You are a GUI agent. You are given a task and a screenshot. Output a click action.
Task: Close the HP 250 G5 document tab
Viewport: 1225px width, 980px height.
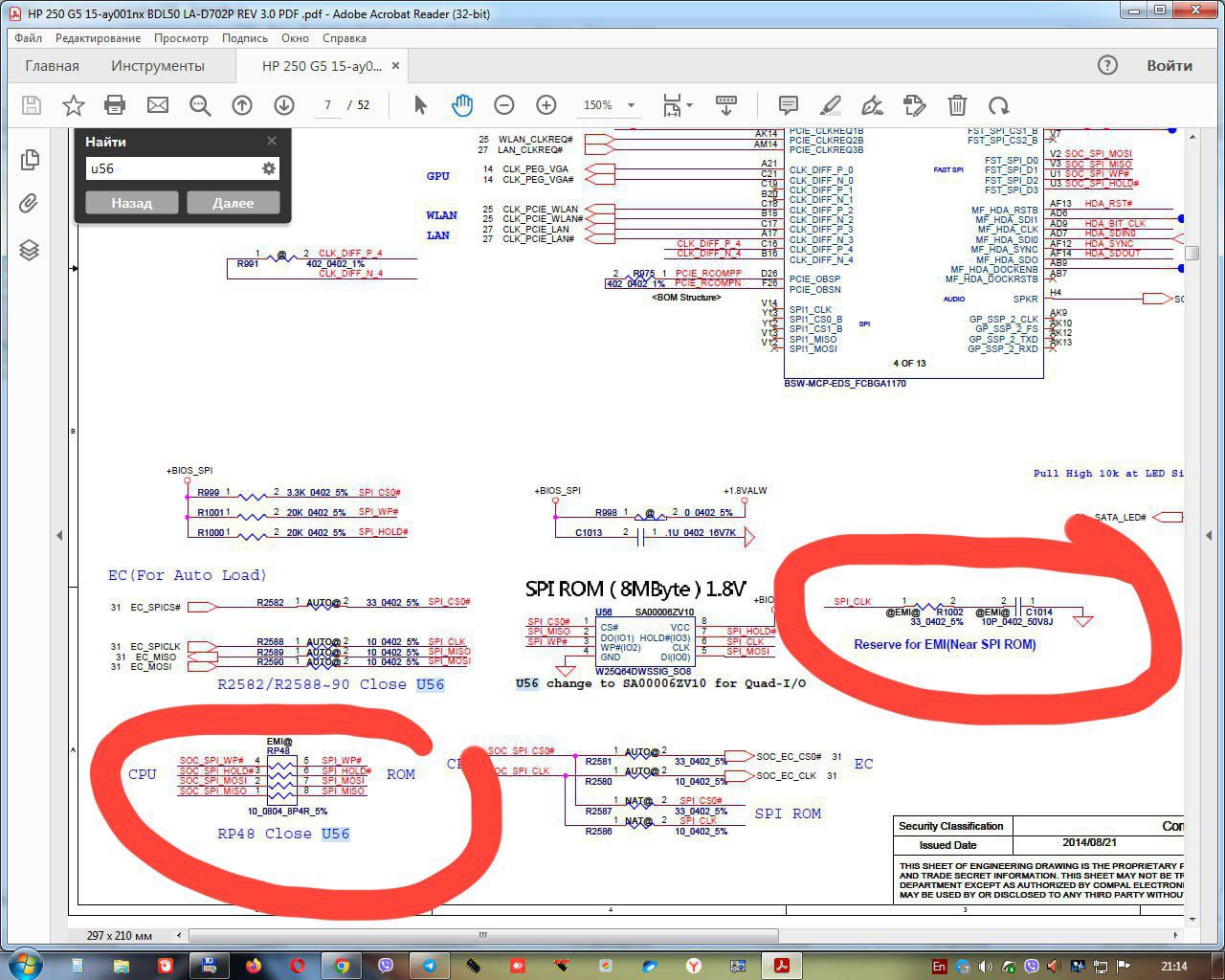[x=395, y=66]
